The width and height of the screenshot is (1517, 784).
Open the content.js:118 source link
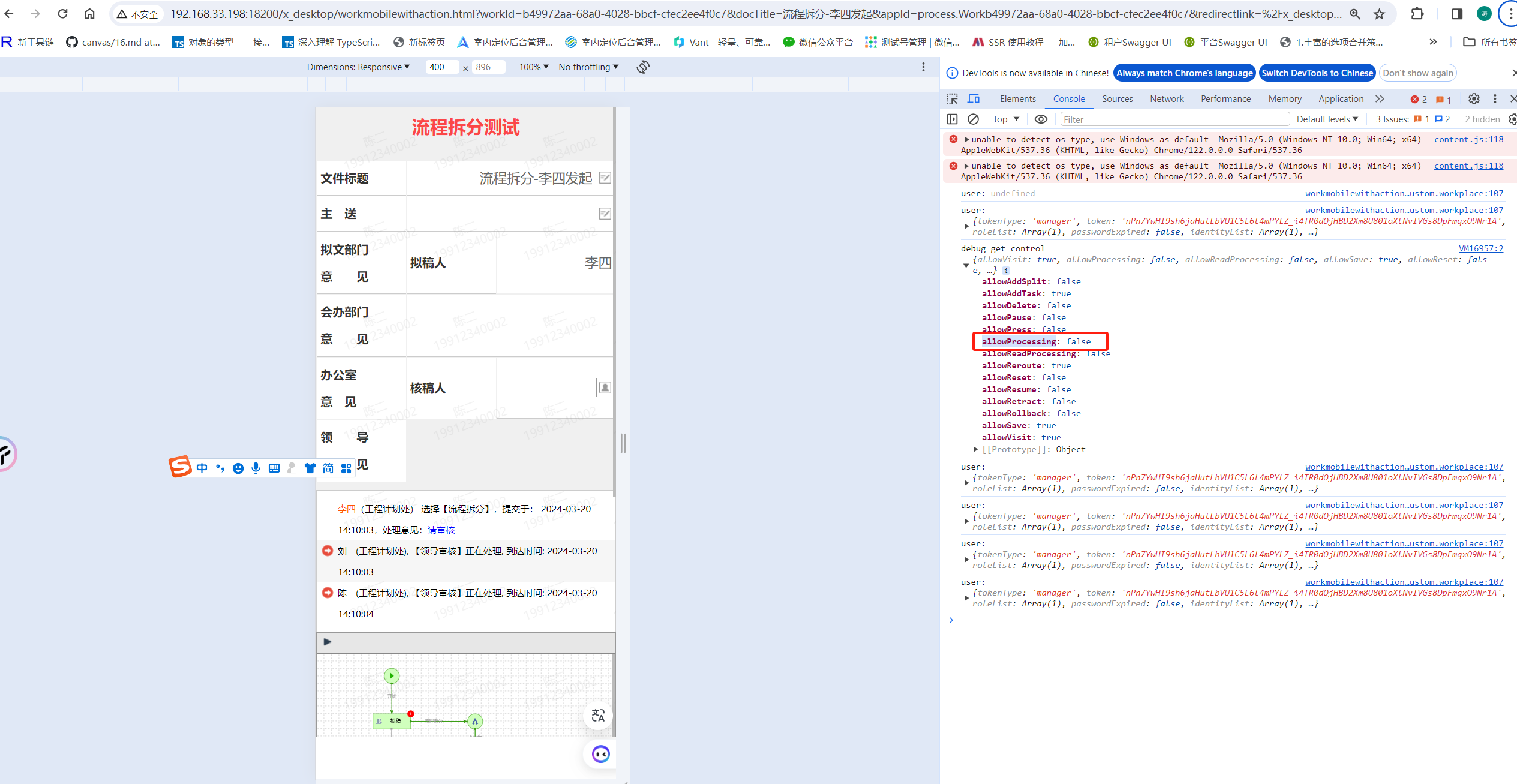[1468, 139]
